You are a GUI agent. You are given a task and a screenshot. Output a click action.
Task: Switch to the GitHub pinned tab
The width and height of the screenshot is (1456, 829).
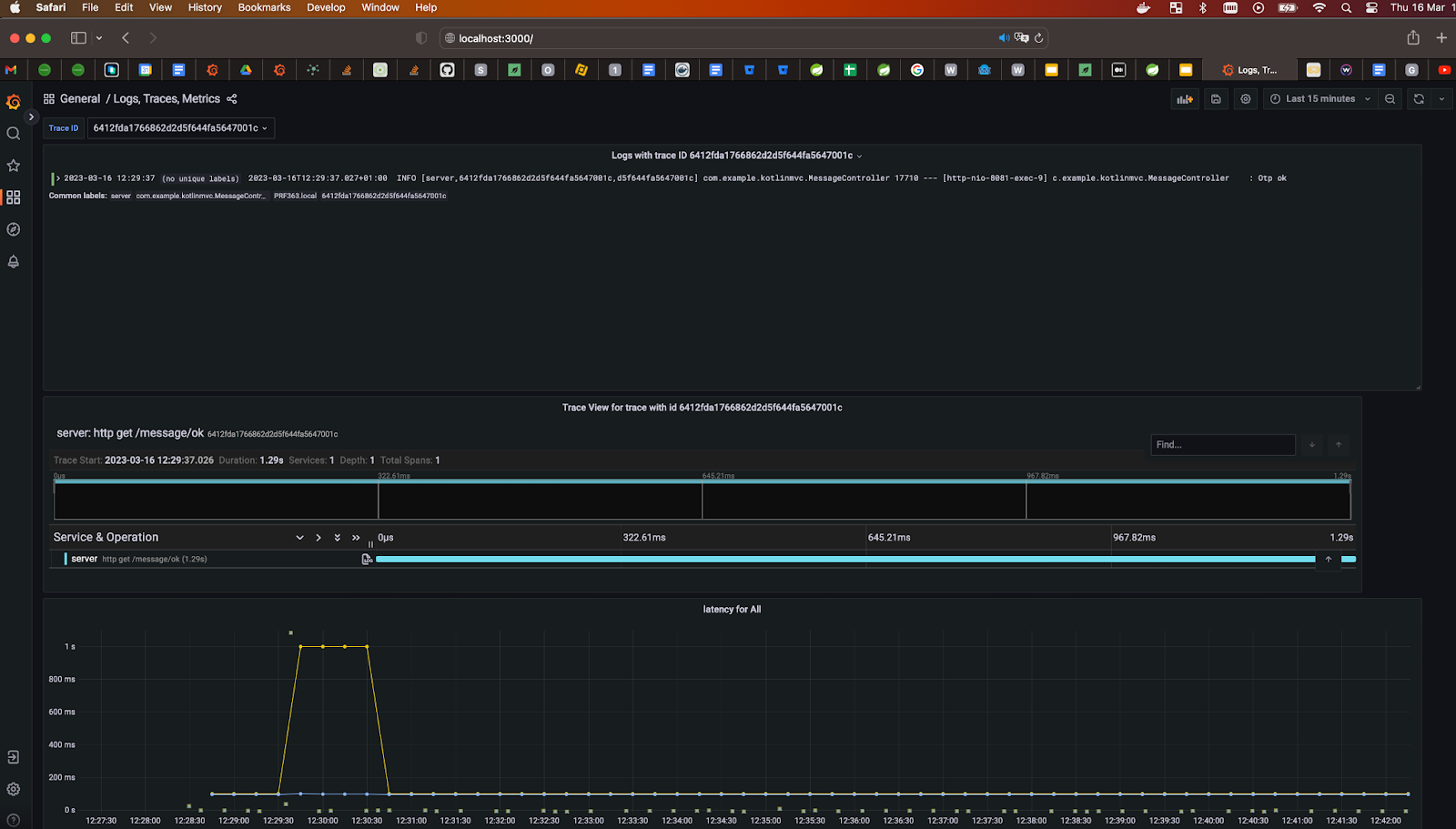(447, 70)
